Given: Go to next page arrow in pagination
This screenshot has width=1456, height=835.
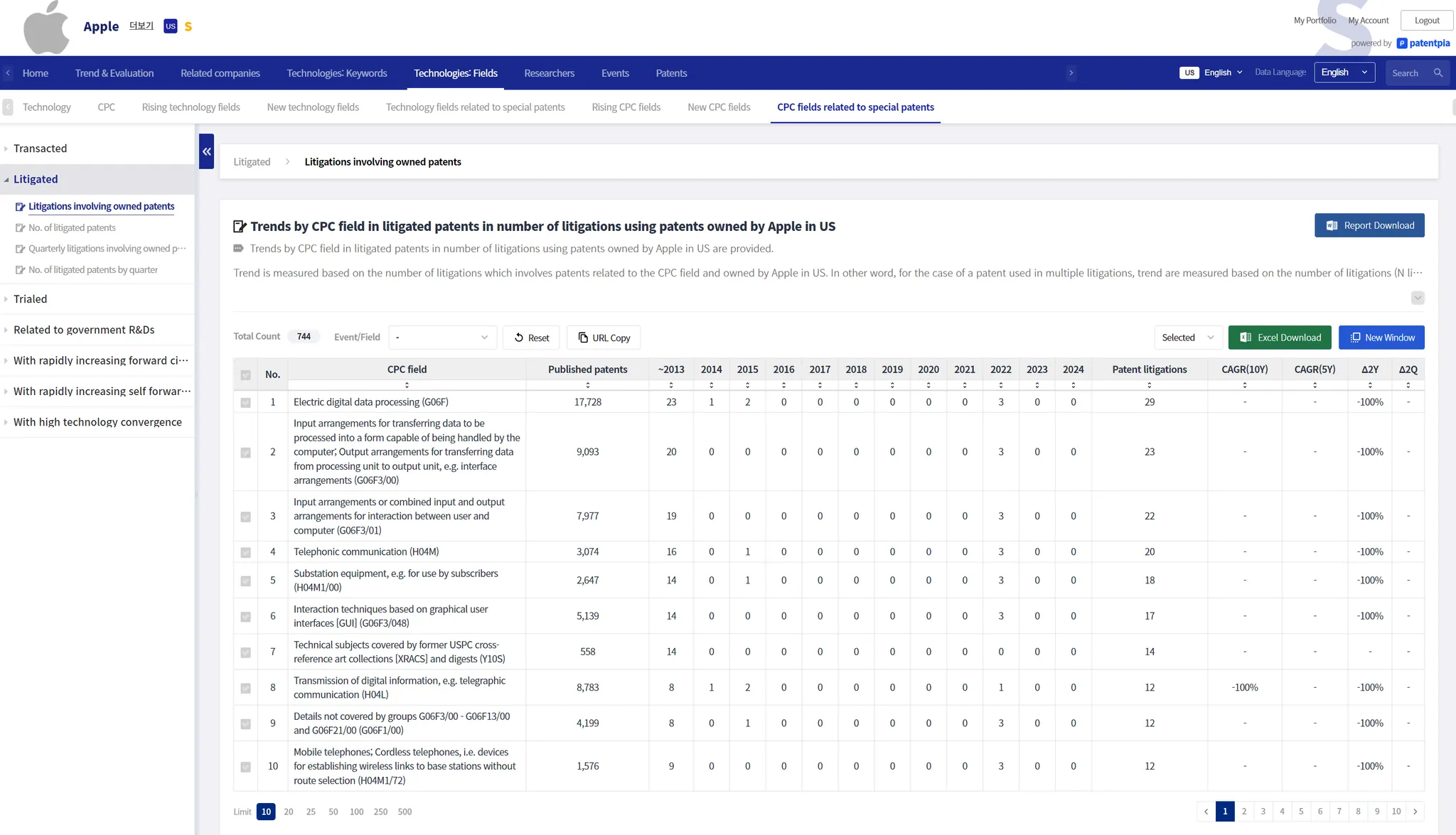Looking at the screenshot, I should [x=1415, y=812].
